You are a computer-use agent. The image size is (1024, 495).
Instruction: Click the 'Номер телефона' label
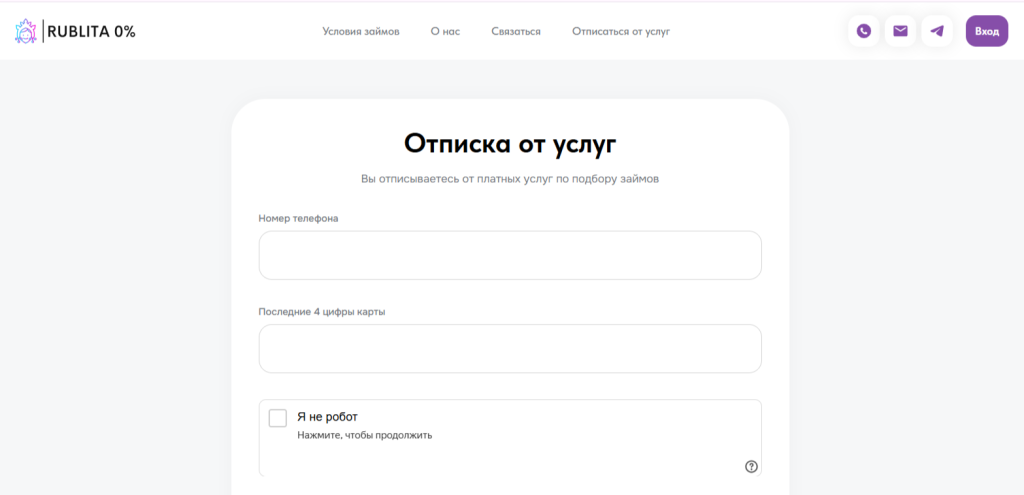(298, 219)
